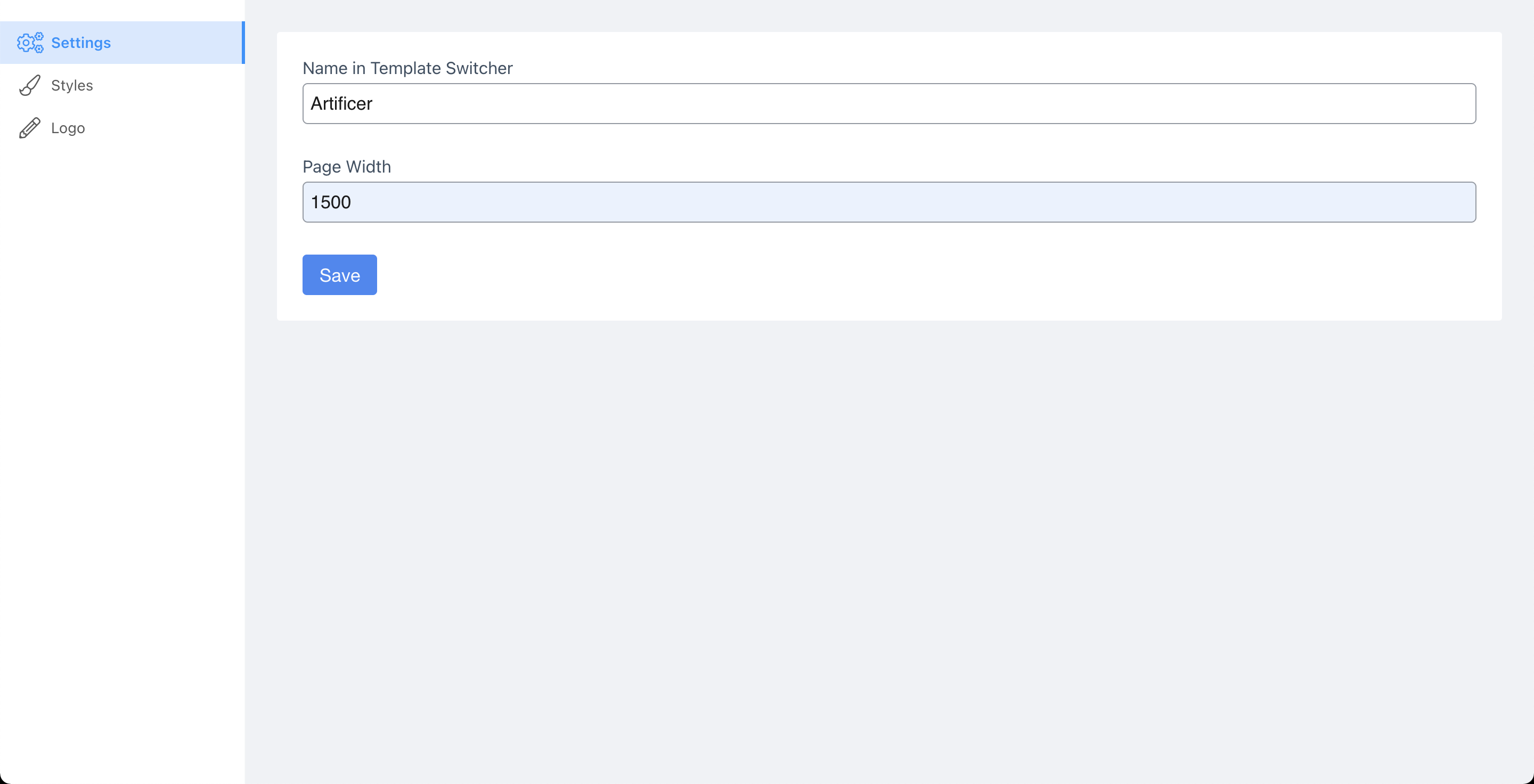Click the 'Name in Template Switcher' label

pyautogui.click(x=407, y=69)
